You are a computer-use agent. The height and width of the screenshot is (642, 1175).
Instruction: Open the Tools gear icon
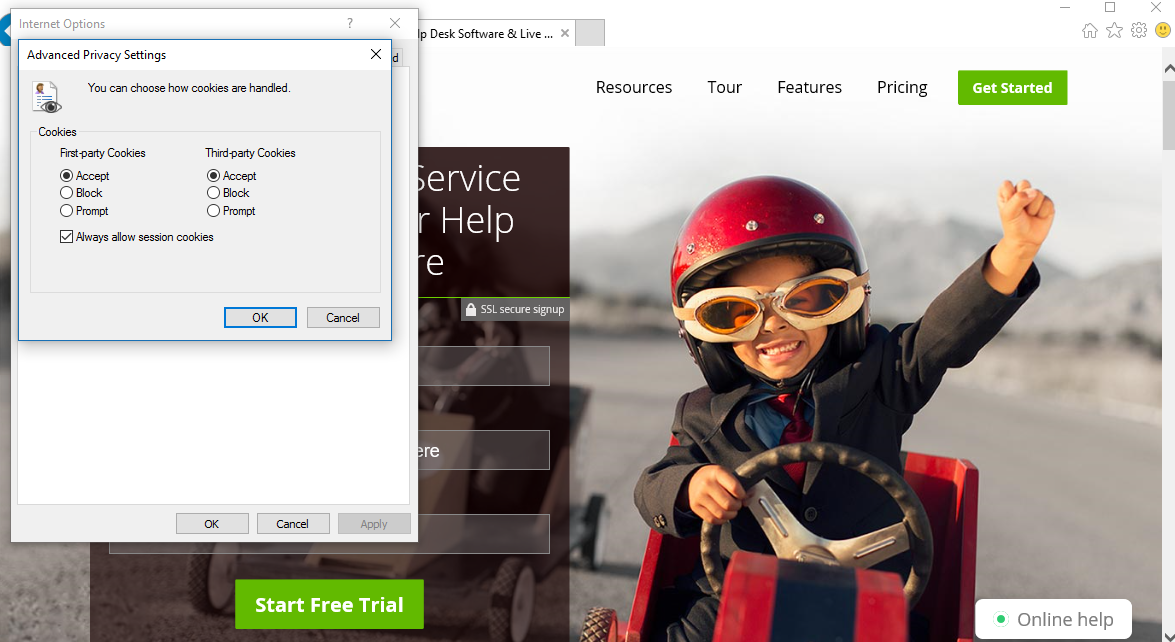(x=1138, y=31)
